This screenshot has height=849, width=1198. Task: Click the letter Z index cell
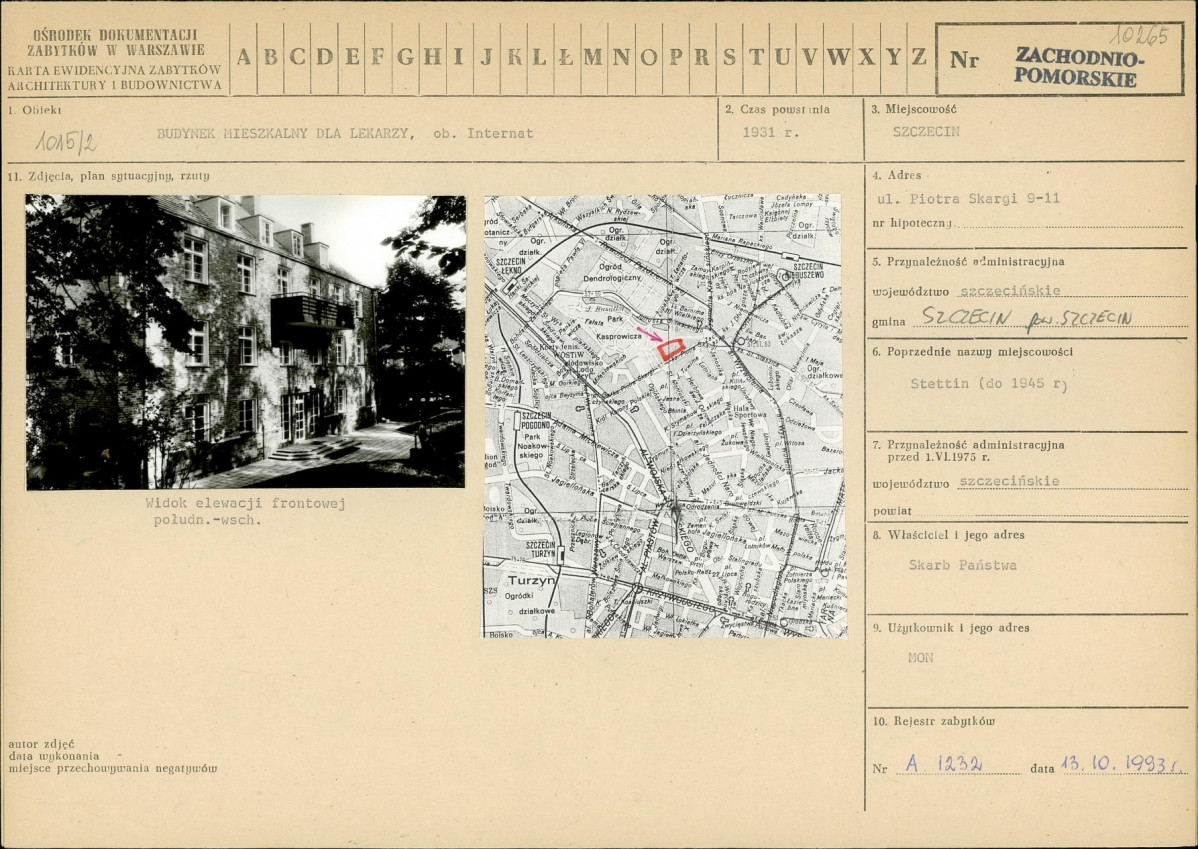[x=918, y=58]
